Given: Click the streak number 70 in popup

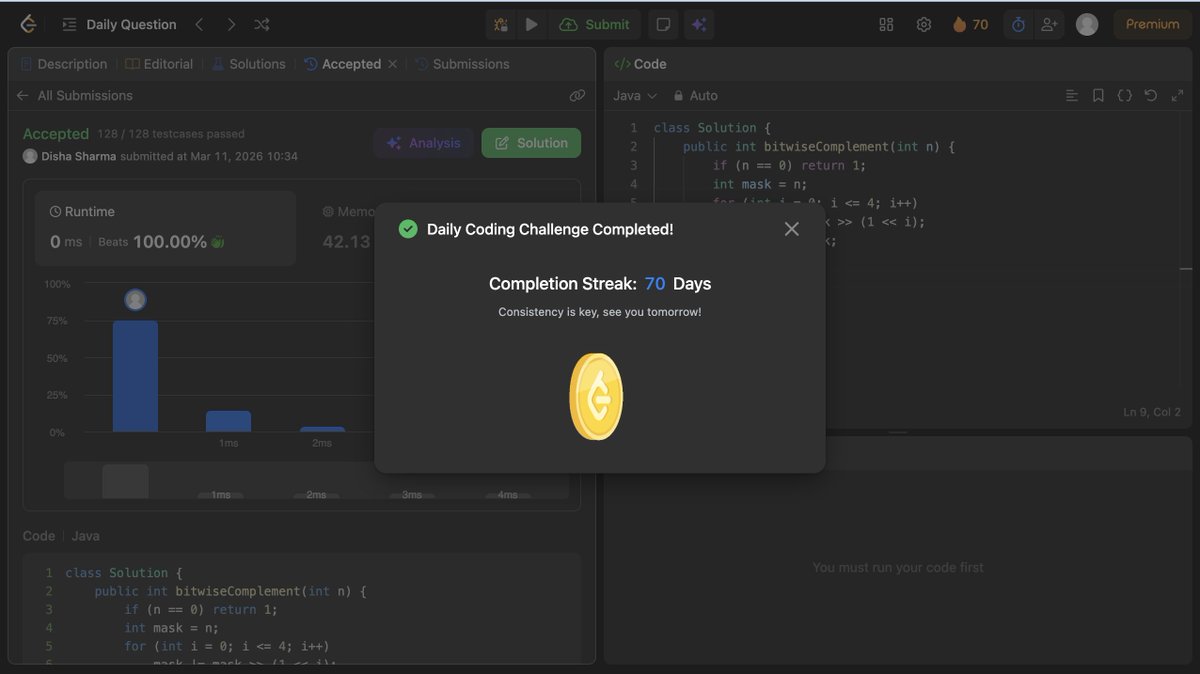Looking at the screenshot, I should (x=655, y=284).
